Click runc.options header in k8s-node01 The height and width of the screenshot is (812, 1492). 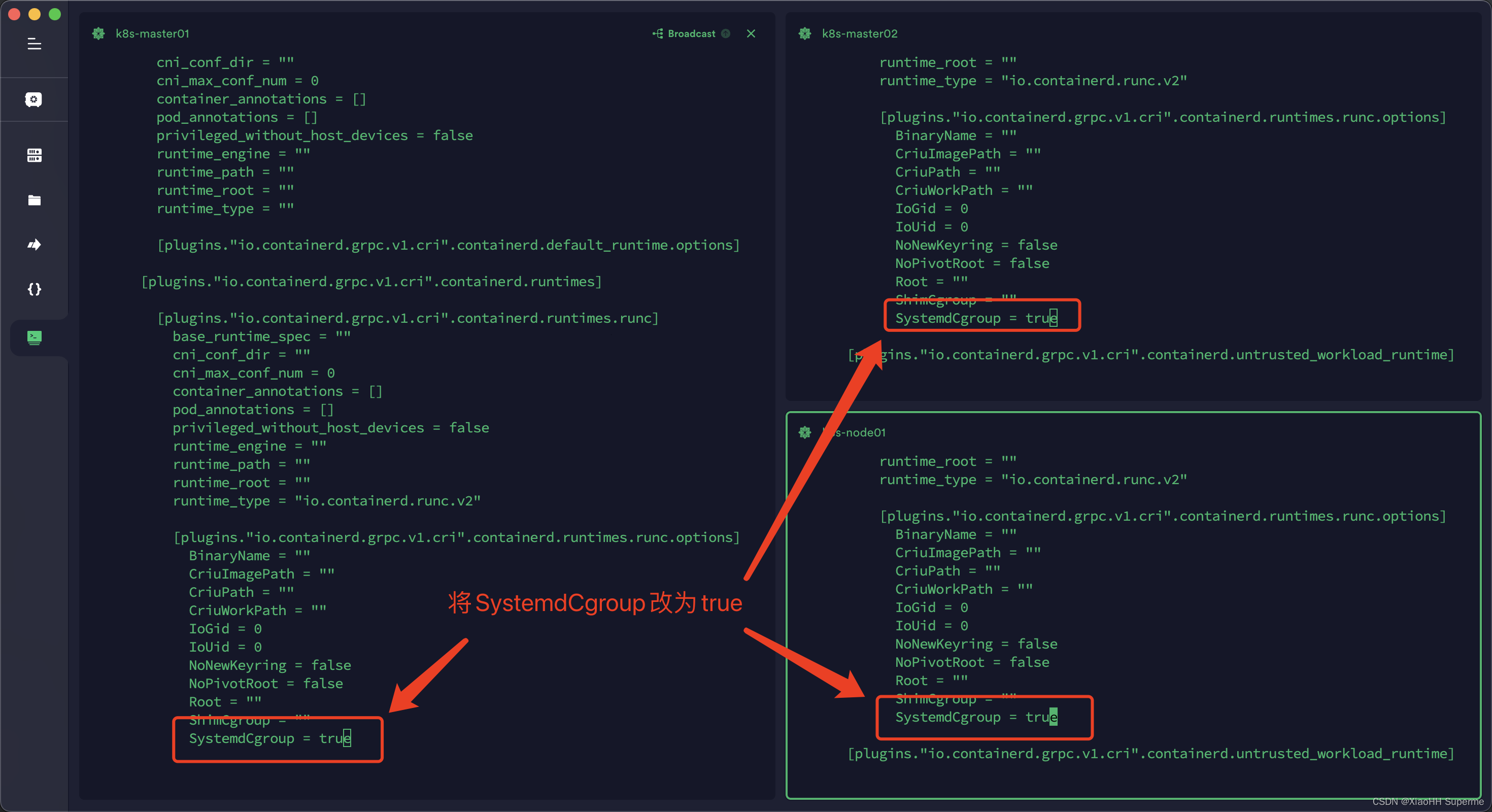pyautogui.click(x=1163, y=516)
